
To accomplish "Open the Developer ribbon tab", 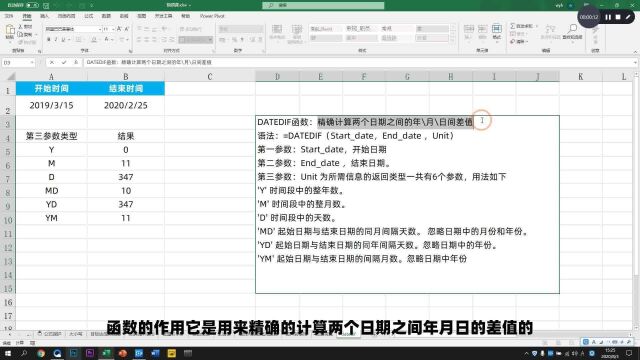I will pos(164,16).
